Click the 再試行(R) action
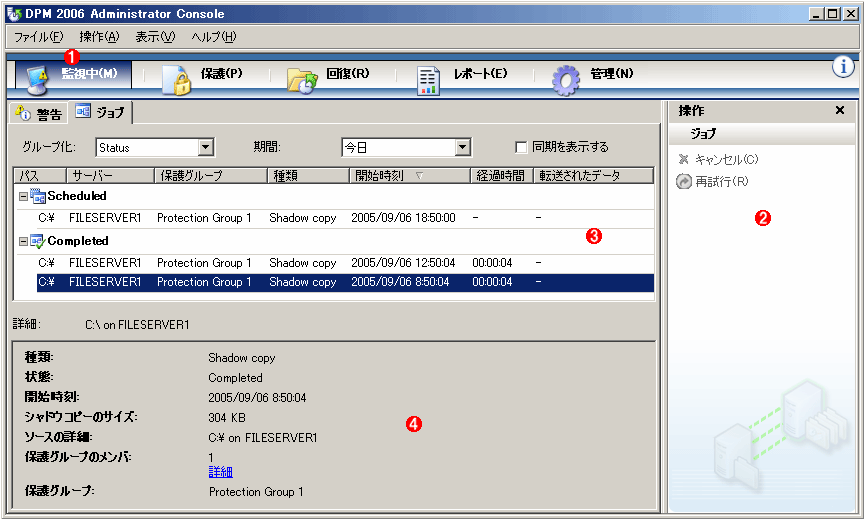This screenshot has height=519, width=864. [722, 181]
